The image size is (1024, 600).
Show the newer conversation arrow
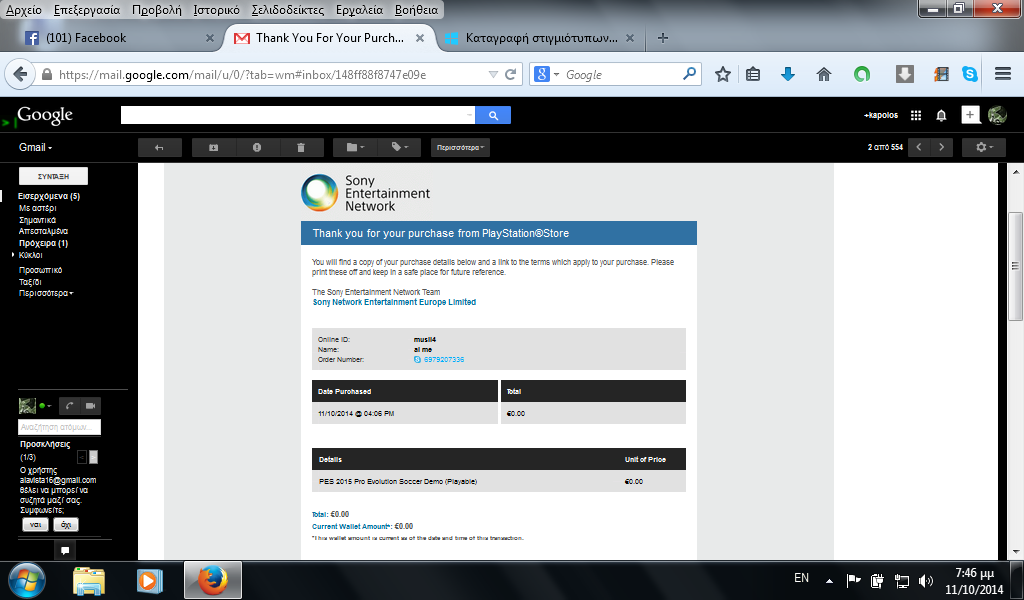pyautogui.click(x=919, y=147)
